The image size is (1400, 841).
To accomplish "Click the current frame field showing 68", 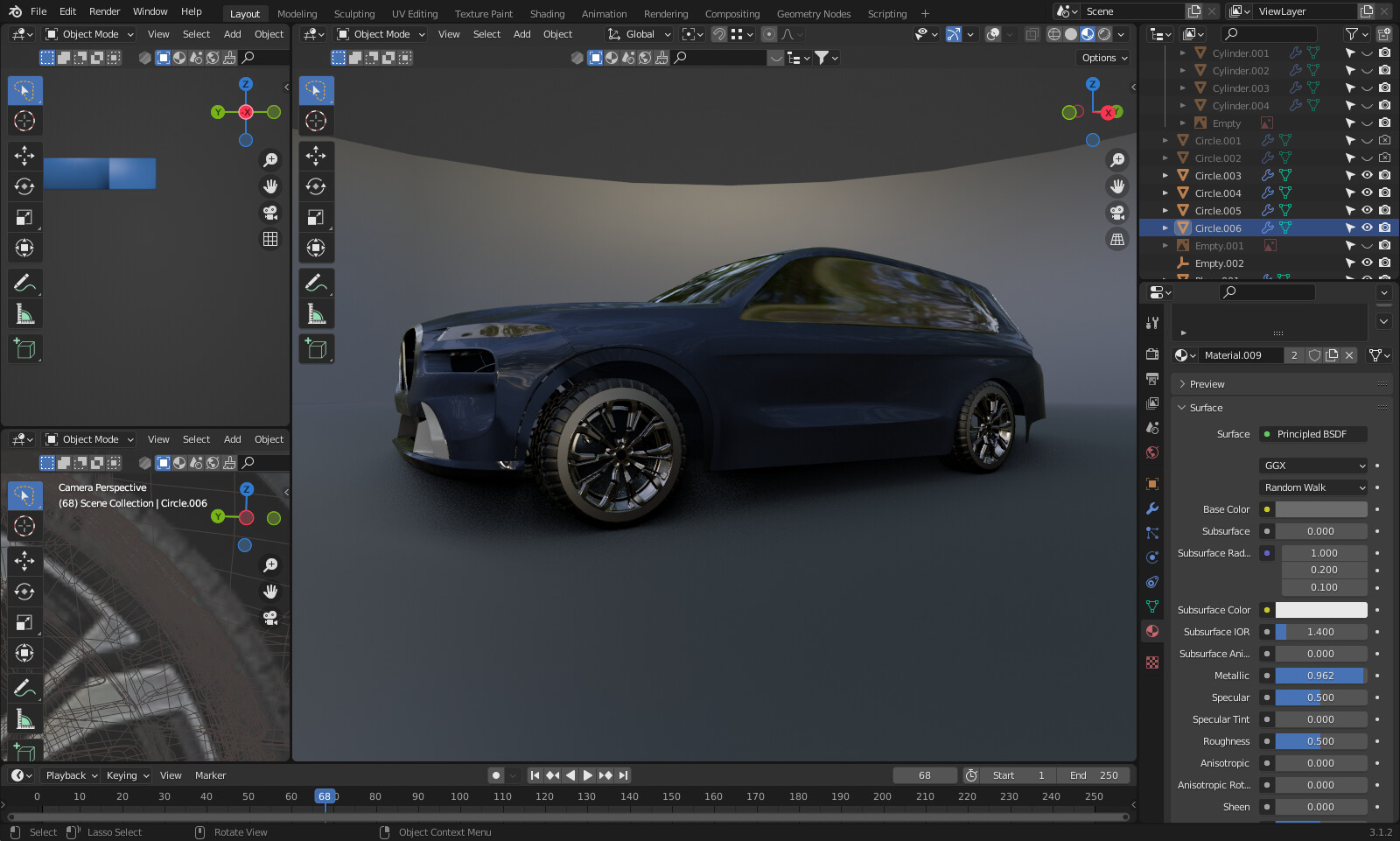I will 925,775.
